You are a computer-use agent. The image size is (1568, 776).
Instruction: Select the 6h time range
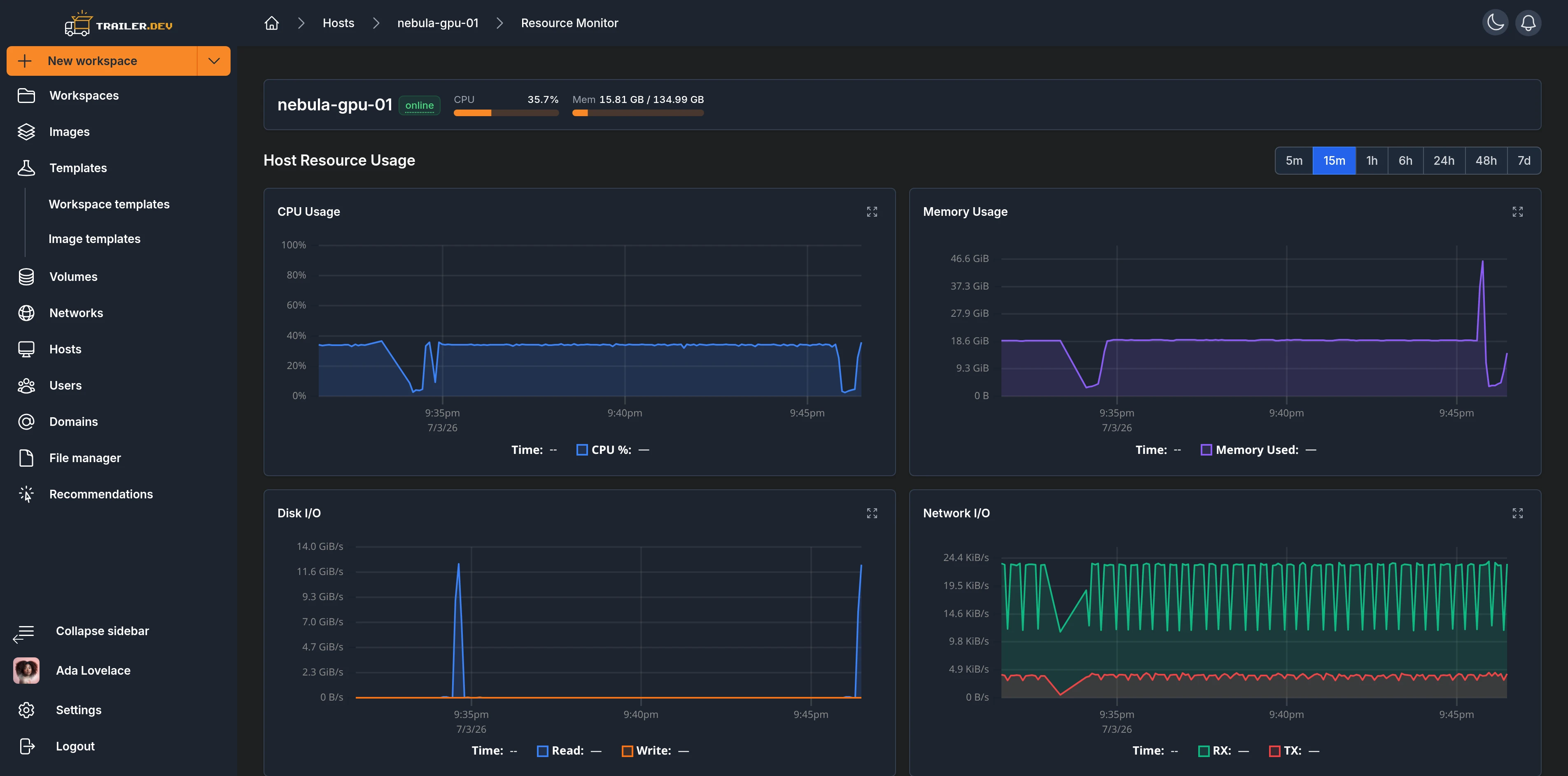pos(1405,161)
